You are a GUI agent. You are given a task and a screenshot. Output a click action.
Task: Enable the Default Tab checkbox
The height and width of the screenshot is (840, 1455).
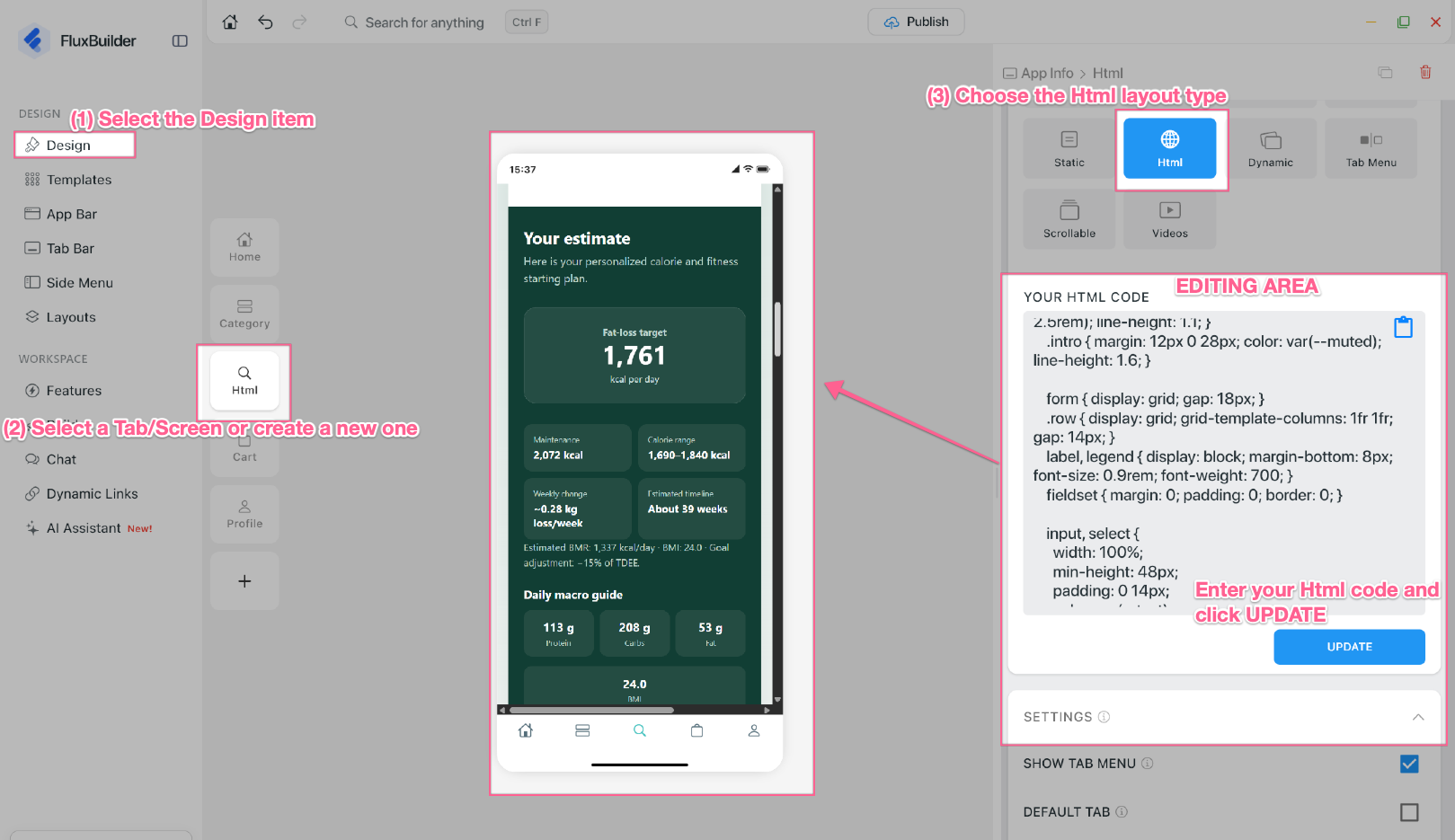(x=1409, y=812)
